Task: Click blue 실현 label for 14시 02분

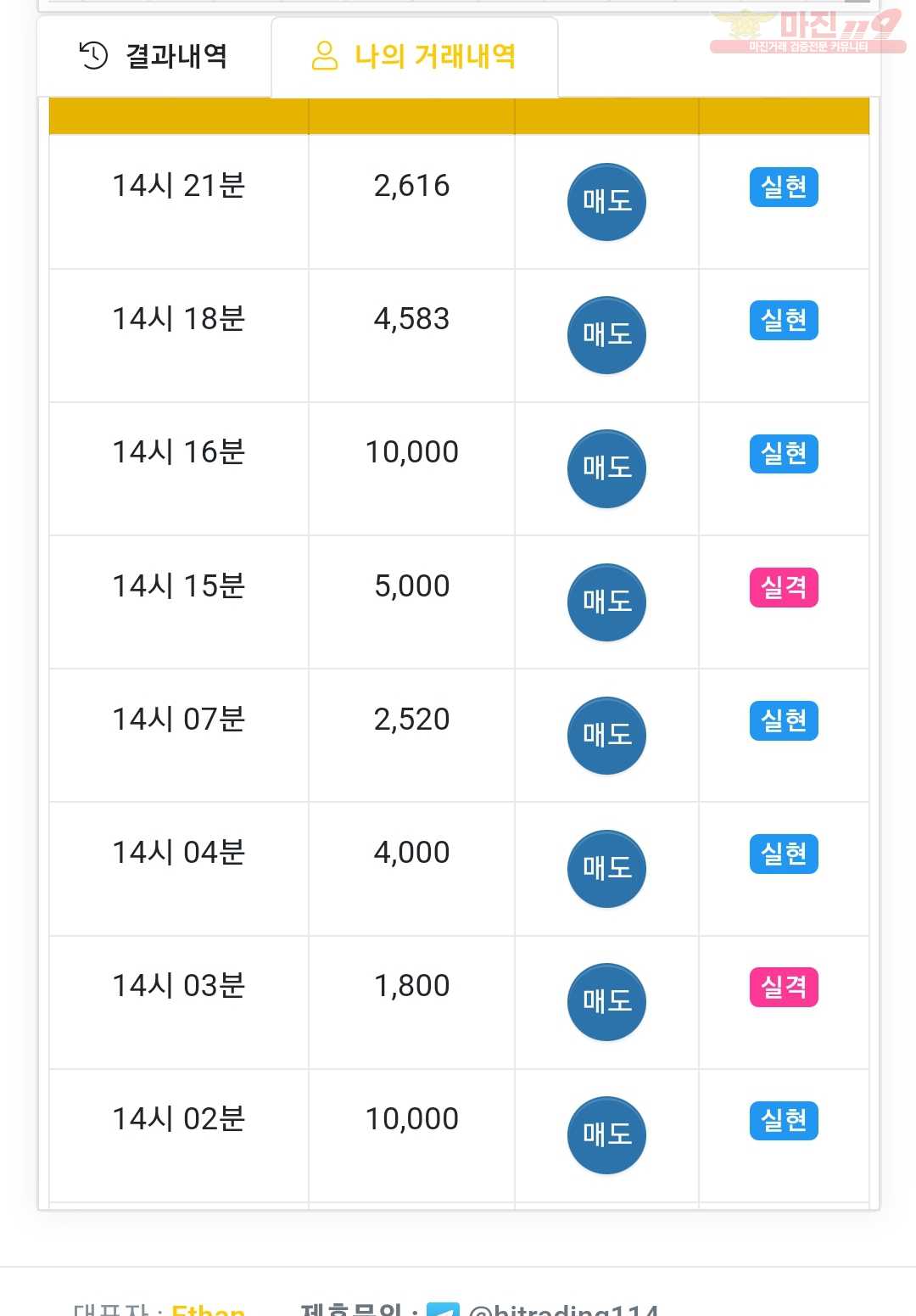Action: (x=784, y=1120)
